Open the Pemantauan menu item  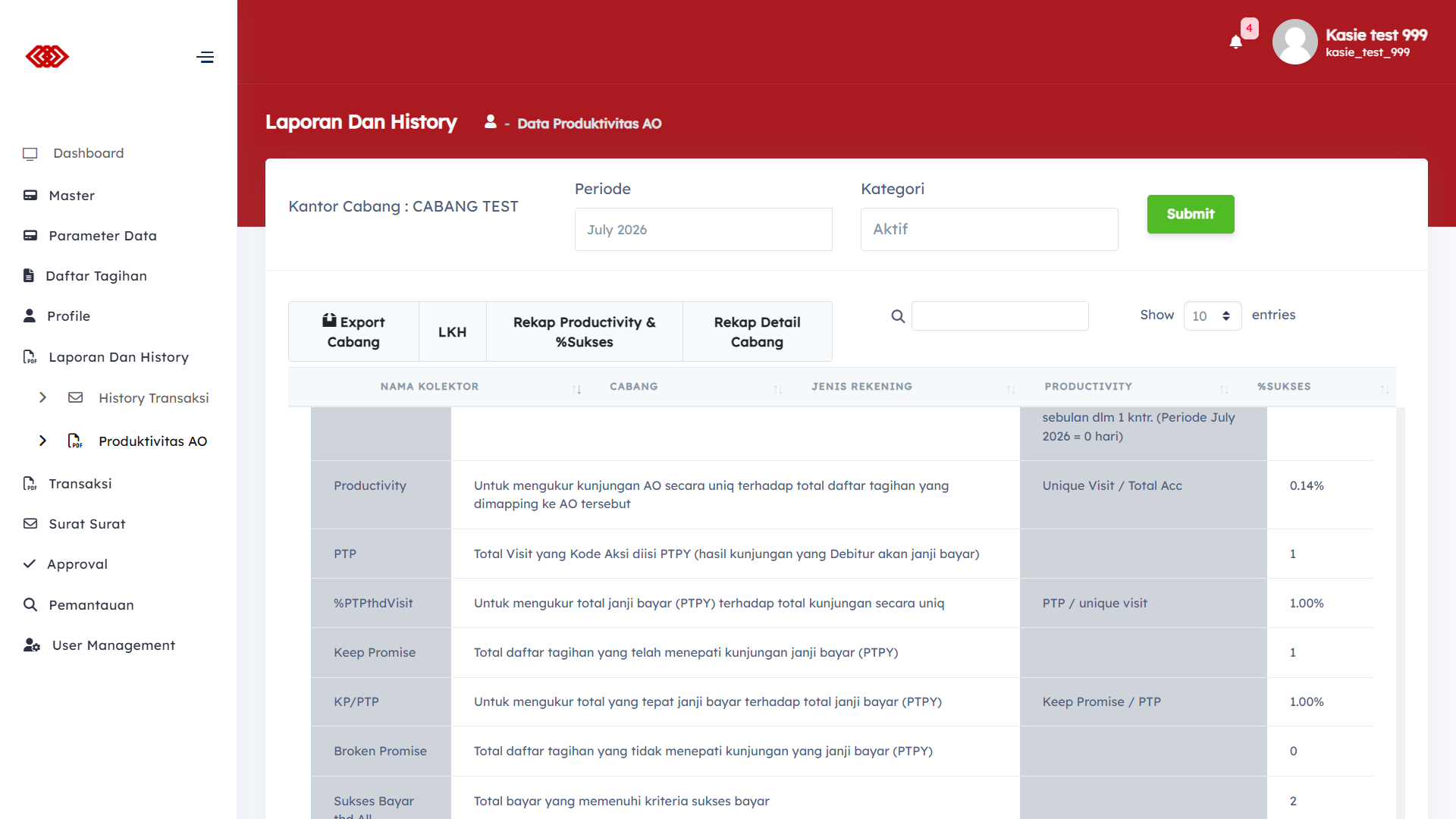[x=91, y=605]
